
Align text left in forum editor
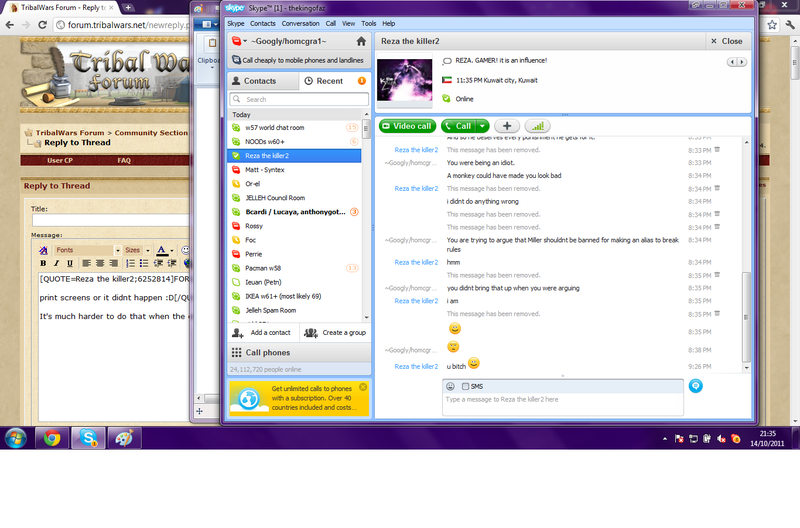86,263
